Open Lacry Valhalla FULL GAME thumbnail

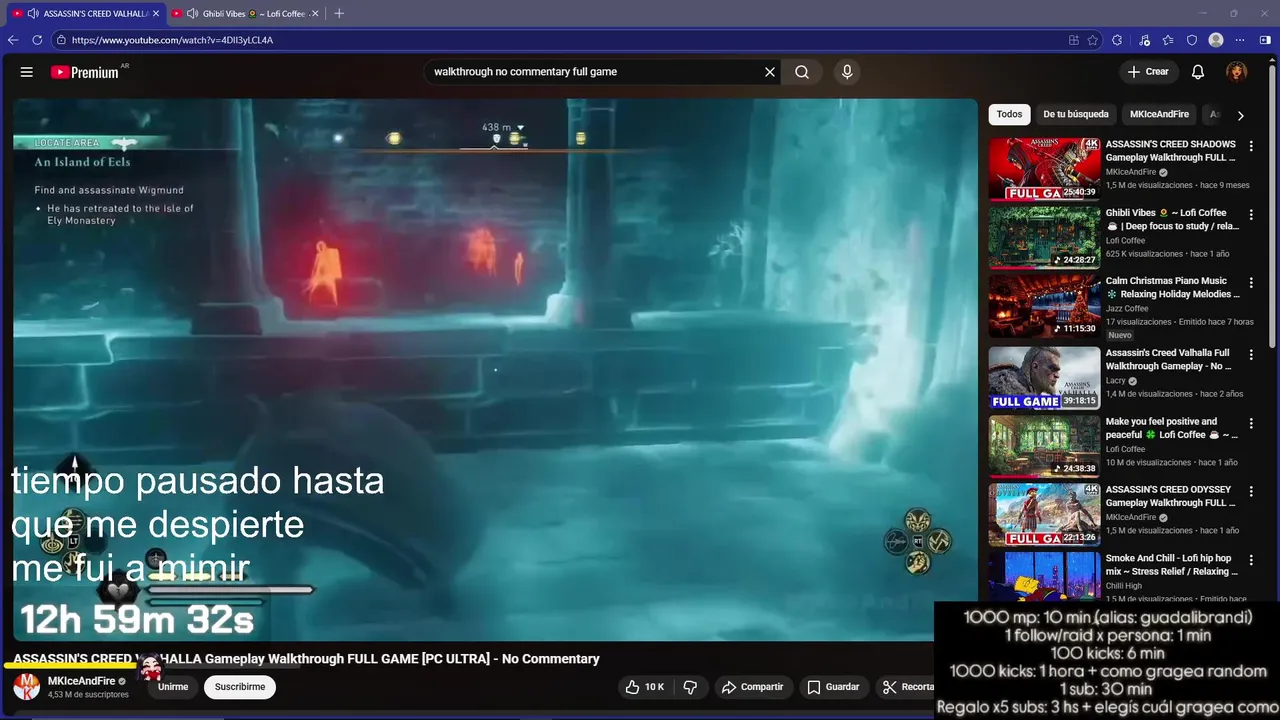tap(1044, 378)
